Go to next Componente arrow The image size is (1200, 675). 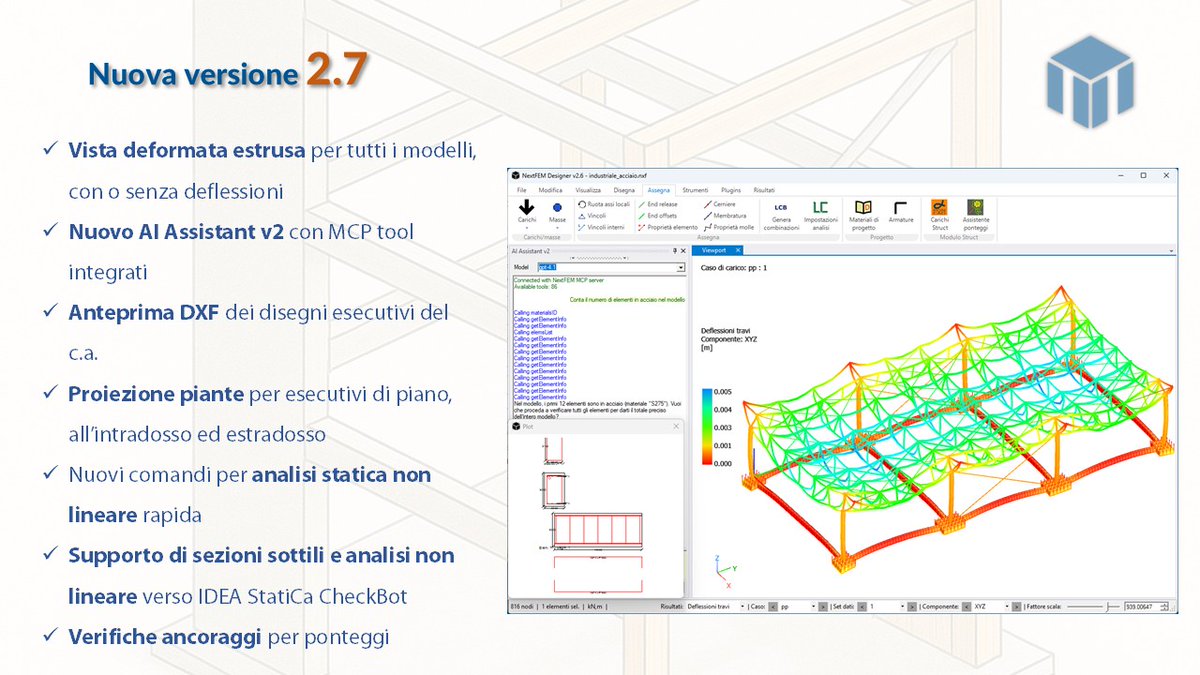[1016, 606]
